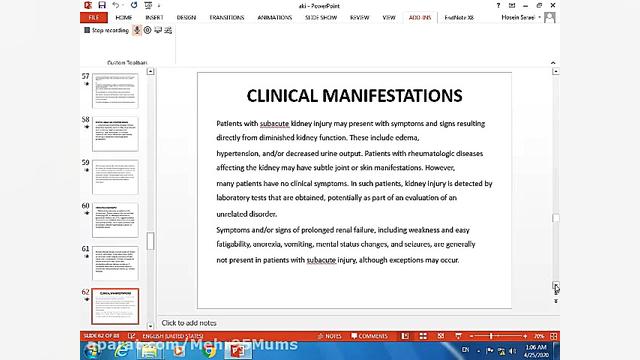The image size is (640, 360).
Task: Launch Slide Show view from status bar
Action: pos(458,336)
